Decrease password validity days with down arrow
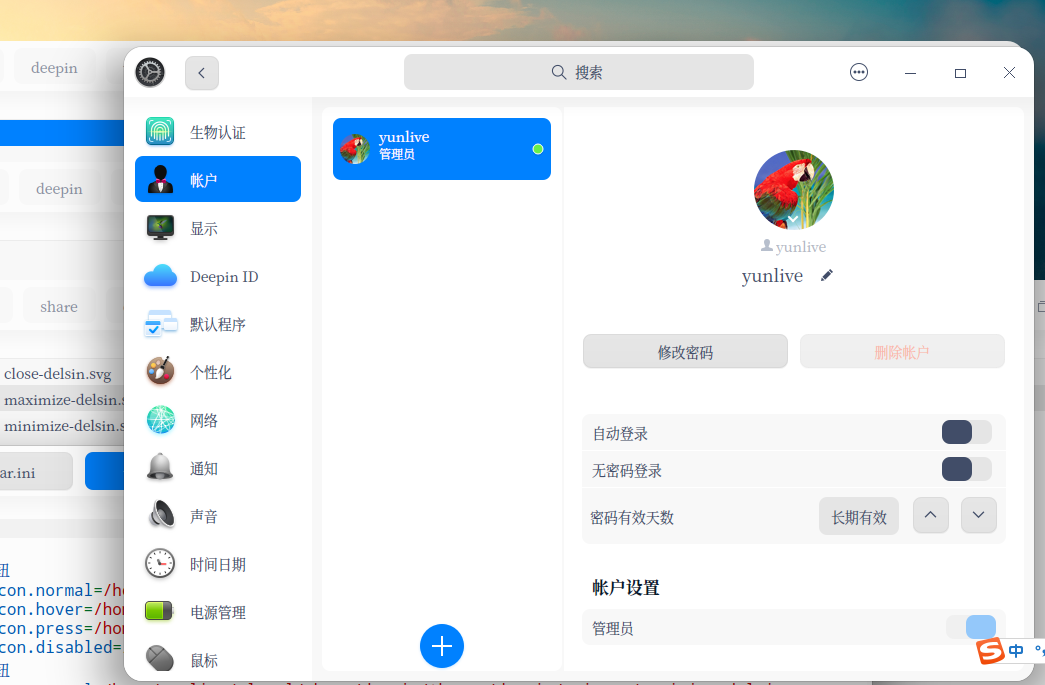Viewport: 1045px width, 685px height. (x=978, y=515)
